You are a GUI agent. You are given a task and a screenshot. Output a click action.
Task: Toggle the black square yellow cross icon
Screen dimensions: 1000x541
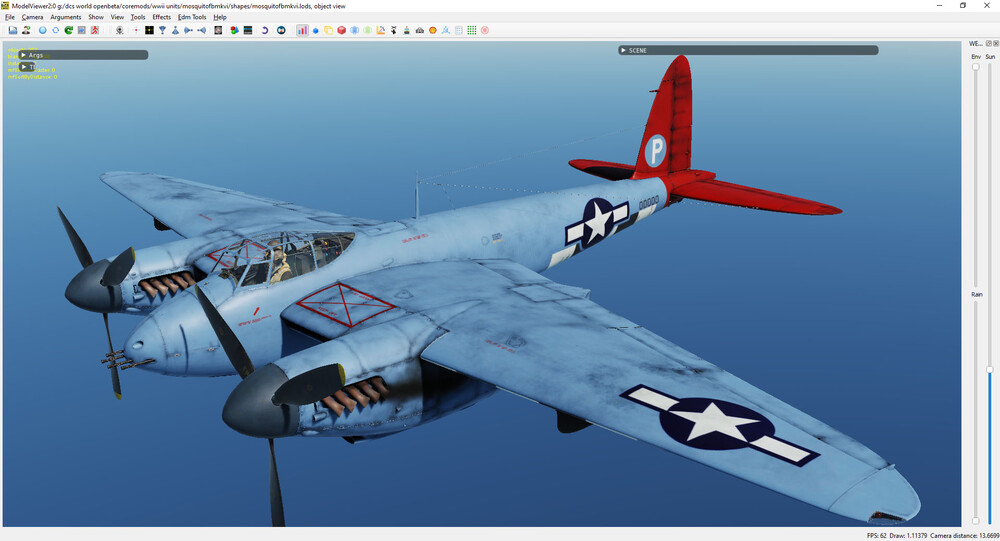click(149, 30)
